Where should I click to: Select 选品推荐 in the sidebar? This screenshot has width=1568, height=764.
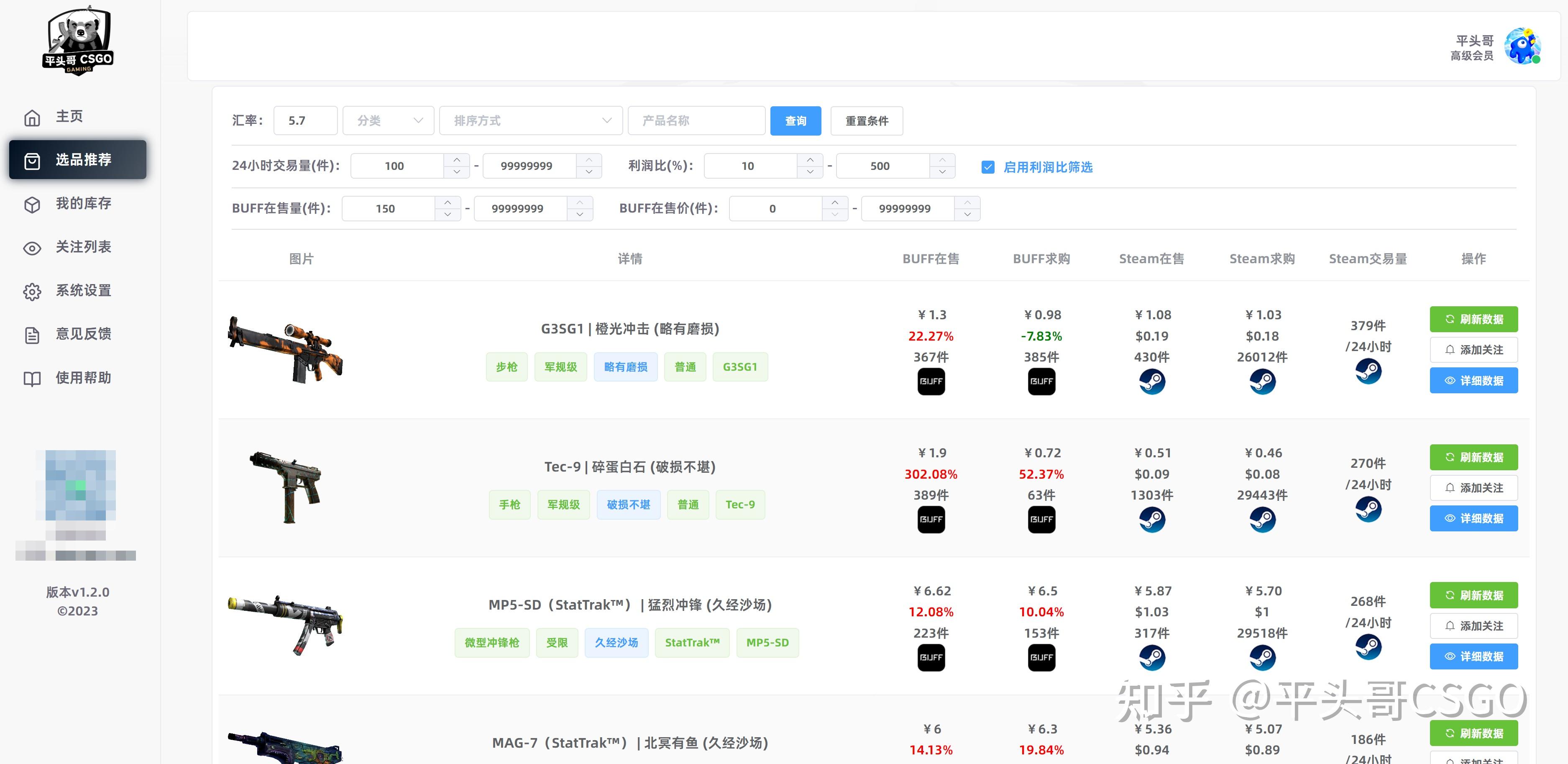(x=78, y=159)
